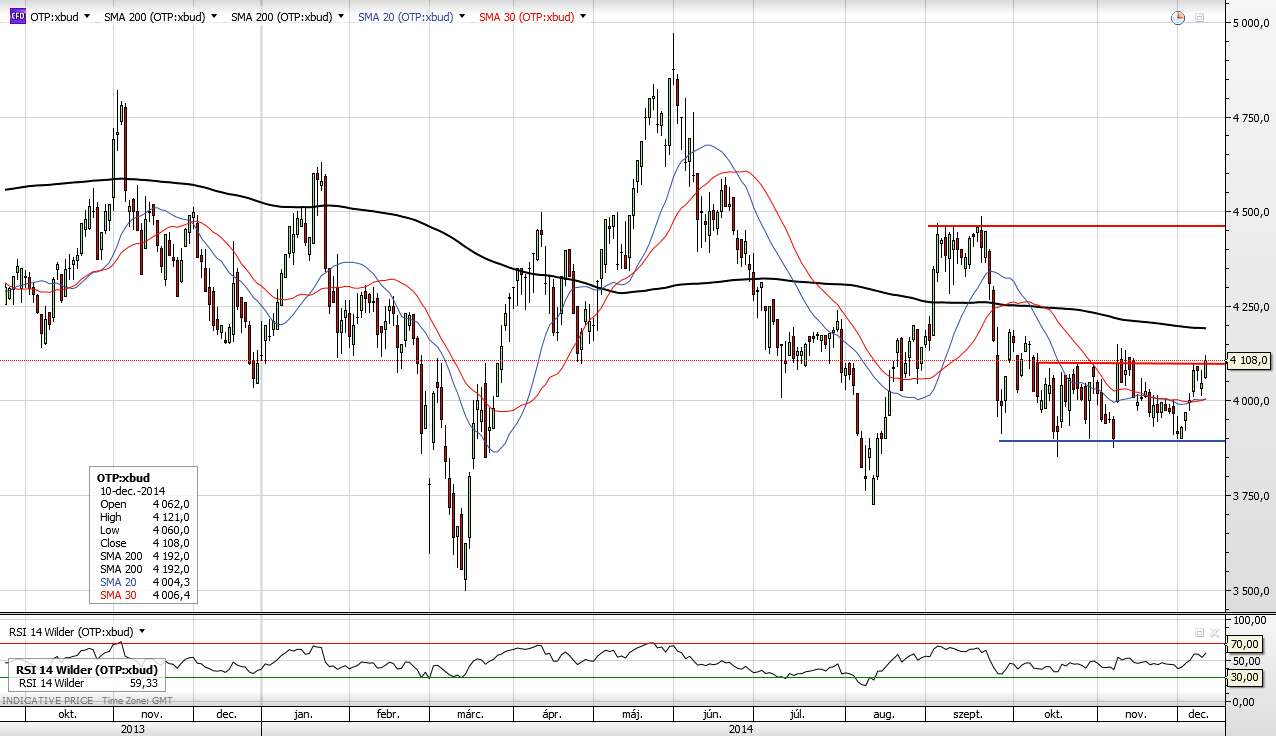Screen dimensions: 1276x736
Task: Click the 4 750,0 price axis label
Action: click(1252, 118)
